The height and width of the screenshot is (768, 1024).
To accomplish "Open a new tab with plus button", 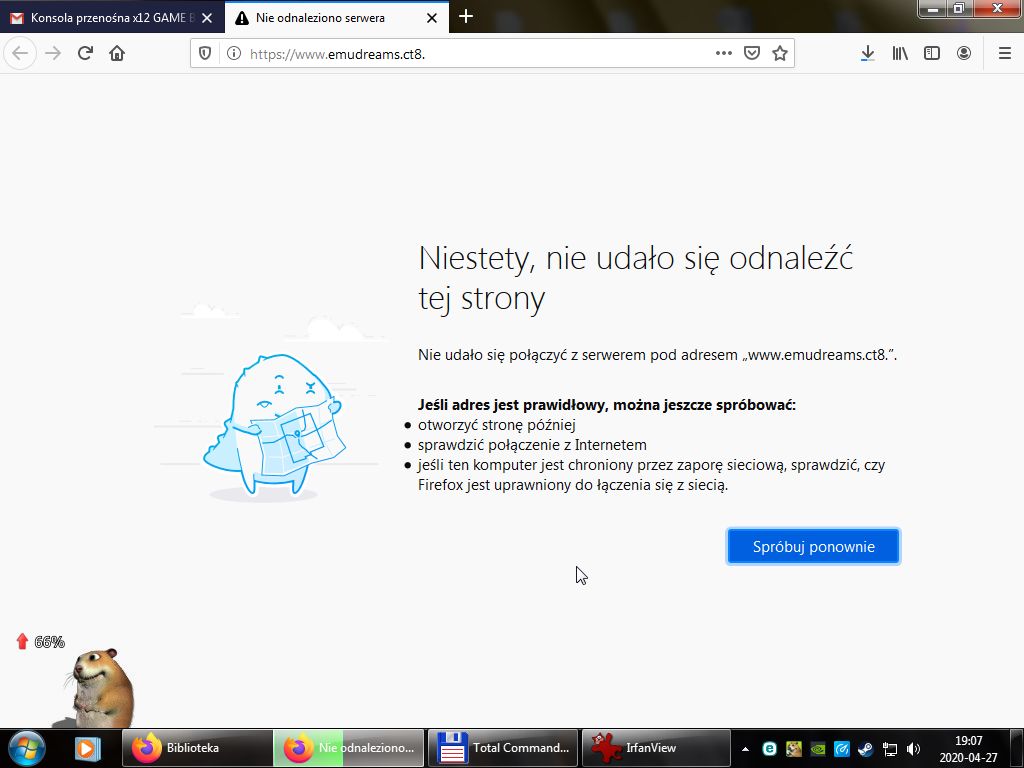I will coord(466,17).
